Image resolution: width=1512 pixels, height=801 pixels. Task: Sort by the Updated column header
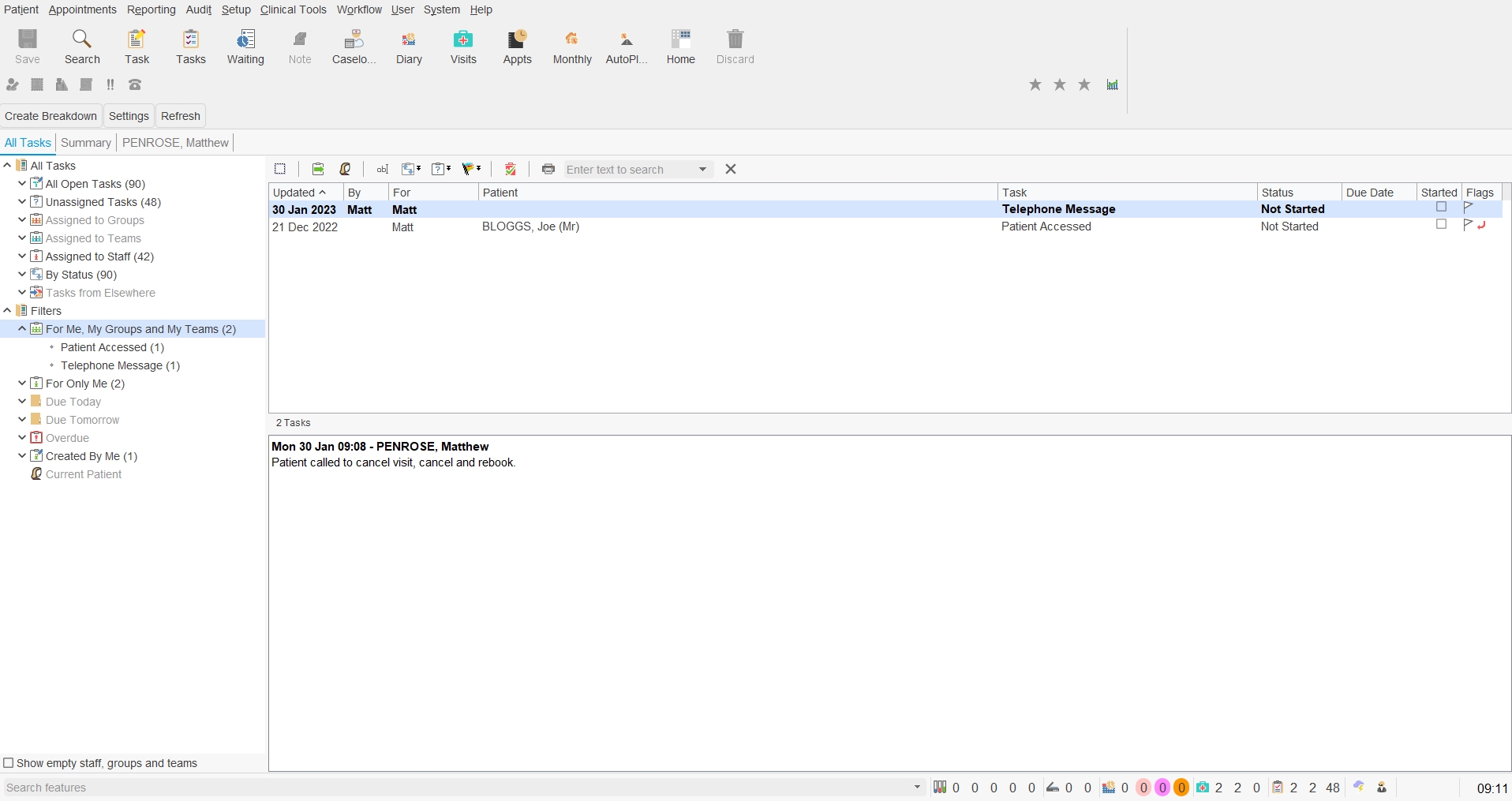[306, 193]
